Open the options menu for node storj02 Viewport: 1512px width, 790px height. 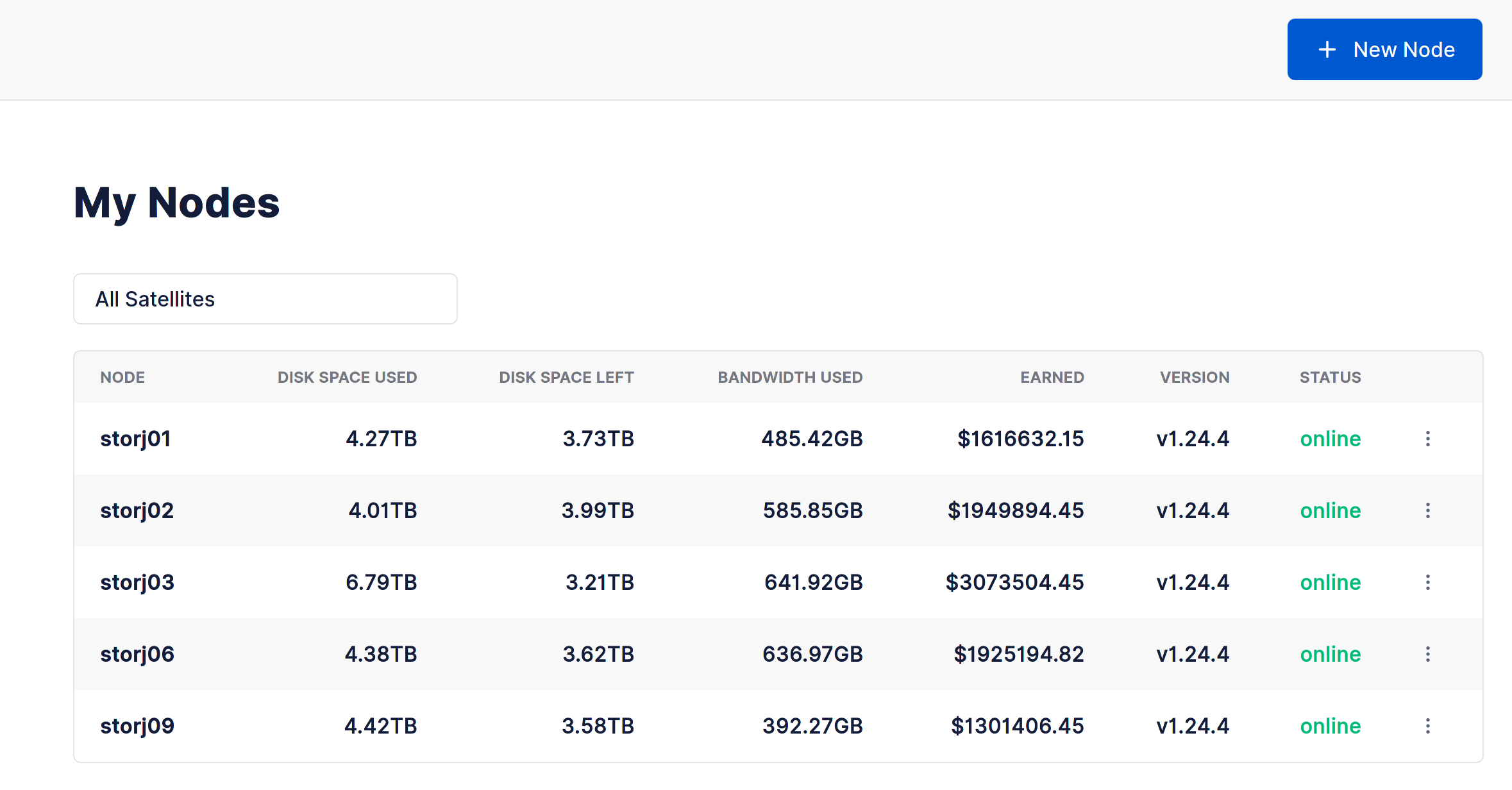point(1429,510)
